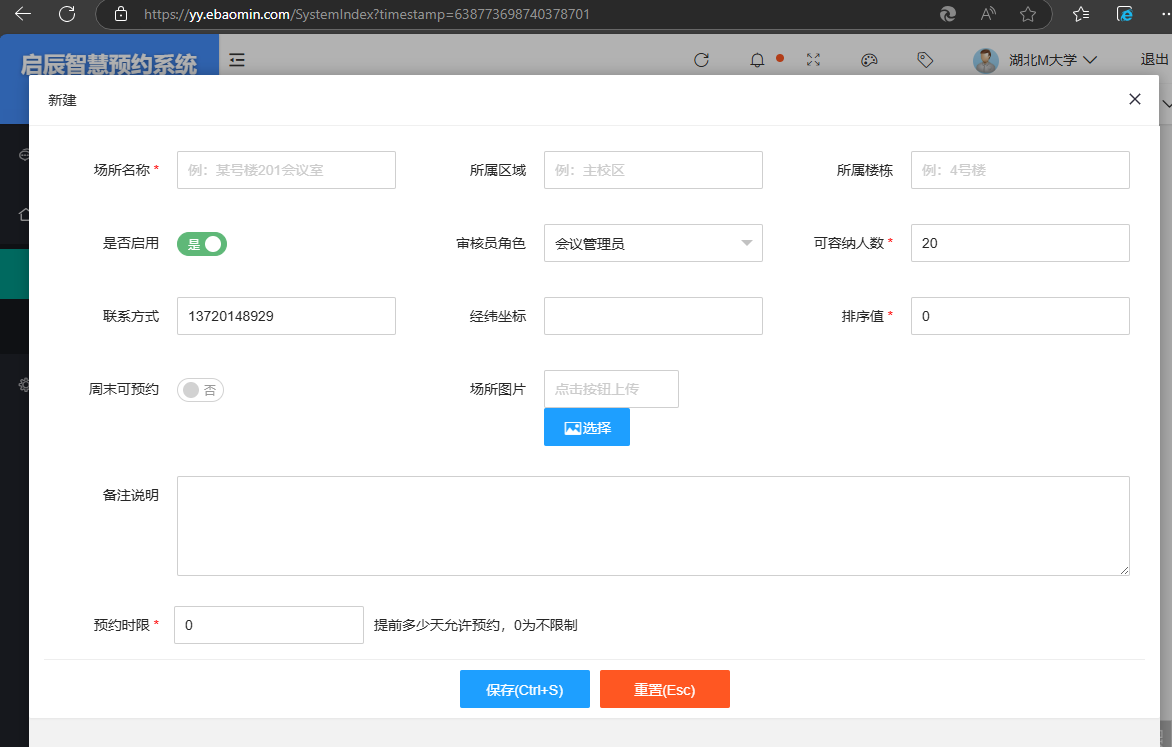Open the 审核员角色 dropdown
1172x747 pixels.
[x=653, y=243]
